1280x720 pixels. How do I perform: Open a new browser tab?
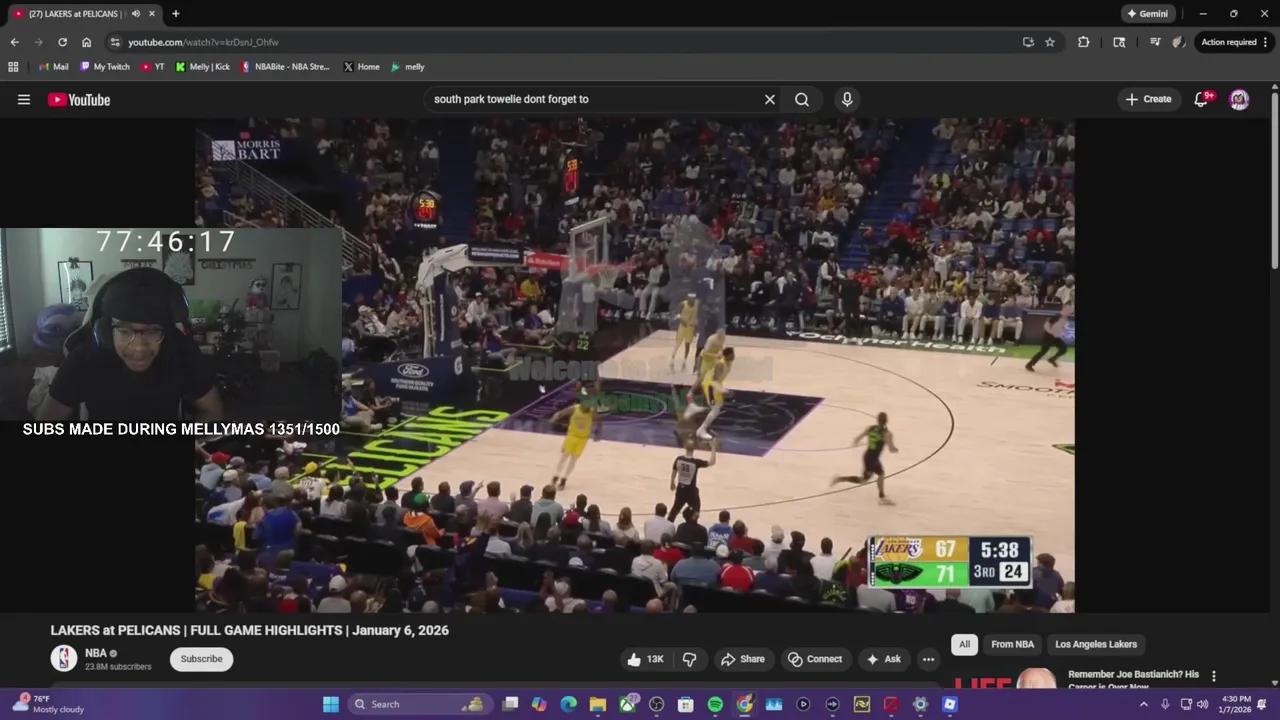pos(176,14)
